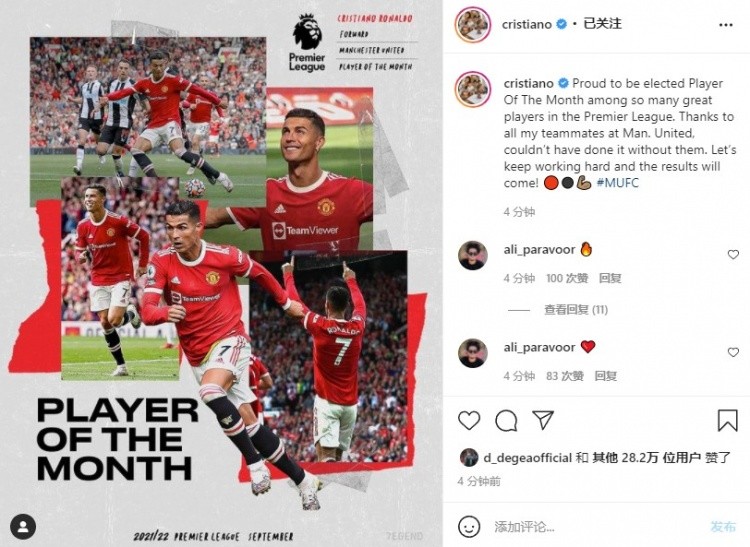Like ali_paravoor's fire emoji comment
The height and width of the screenshot is (547, 750).
coord(733,254)
